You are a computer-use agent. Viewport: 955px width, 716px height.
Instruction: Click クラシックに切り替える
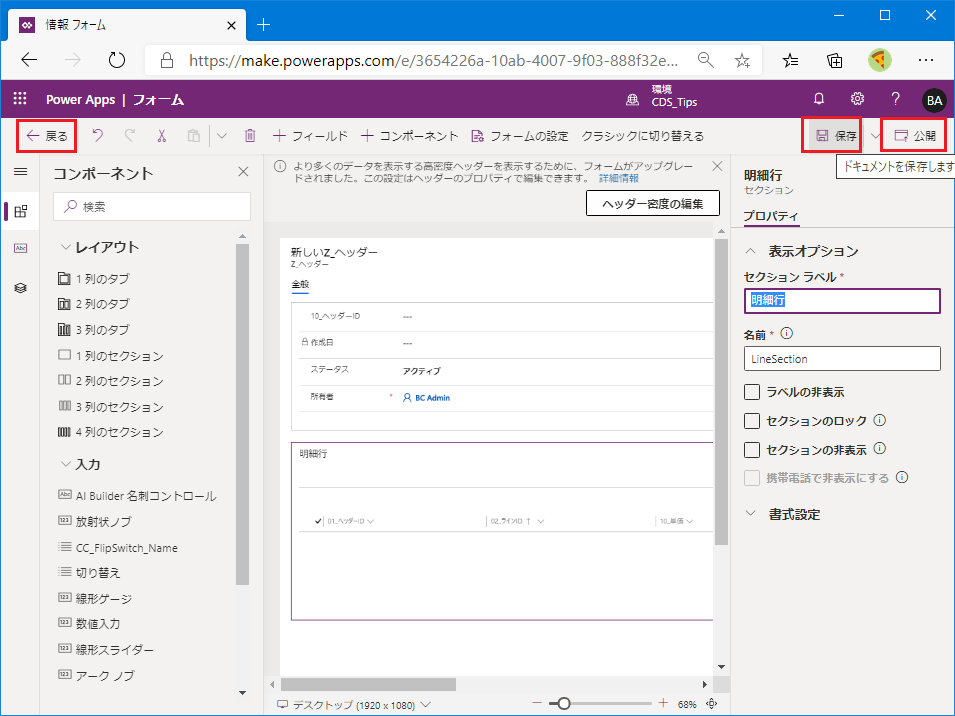tap(643, 136)
